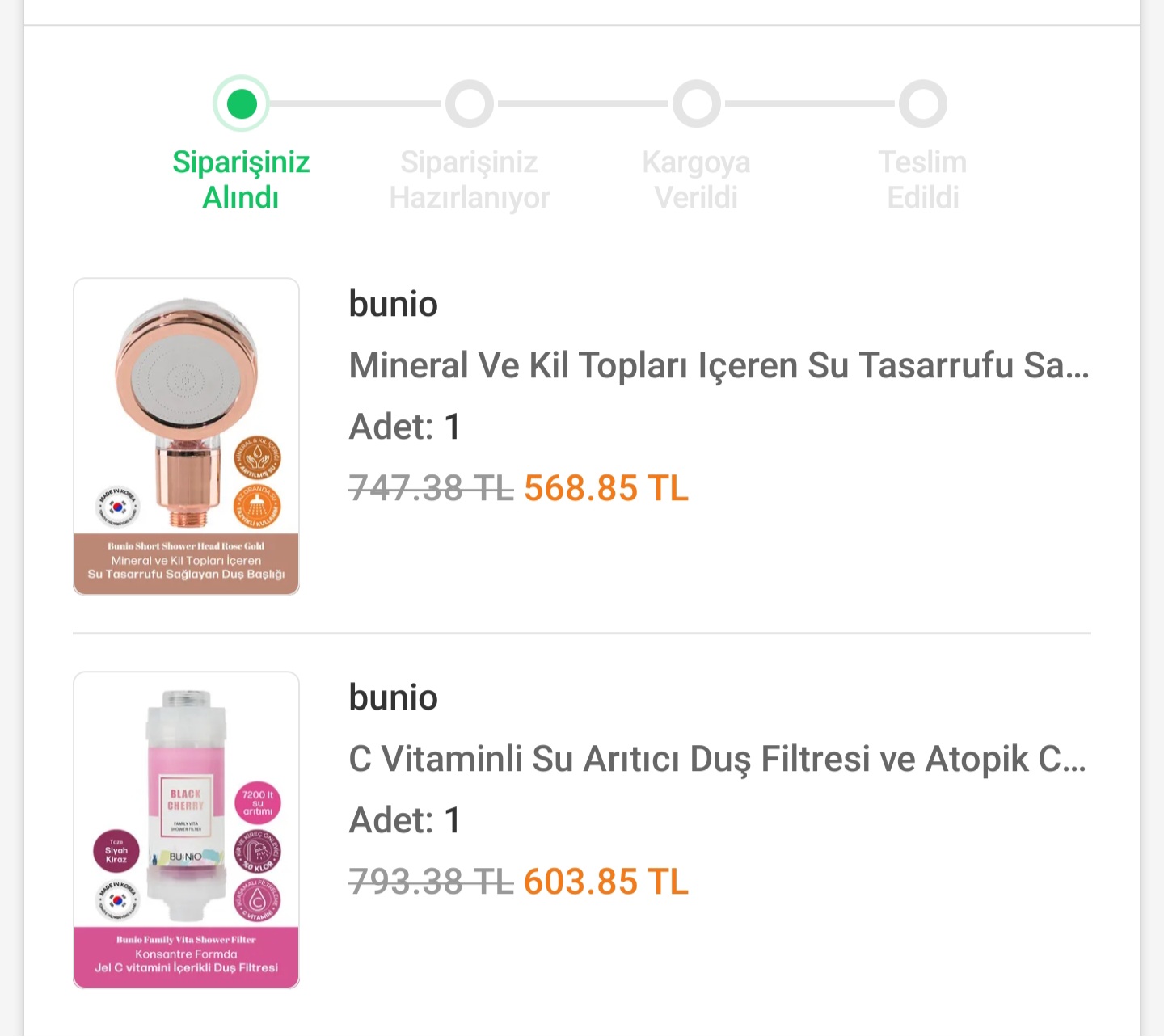Click the shower filter's Adet: 1 quantity
Screen dimensions: 1164x1036
(405, 820)
